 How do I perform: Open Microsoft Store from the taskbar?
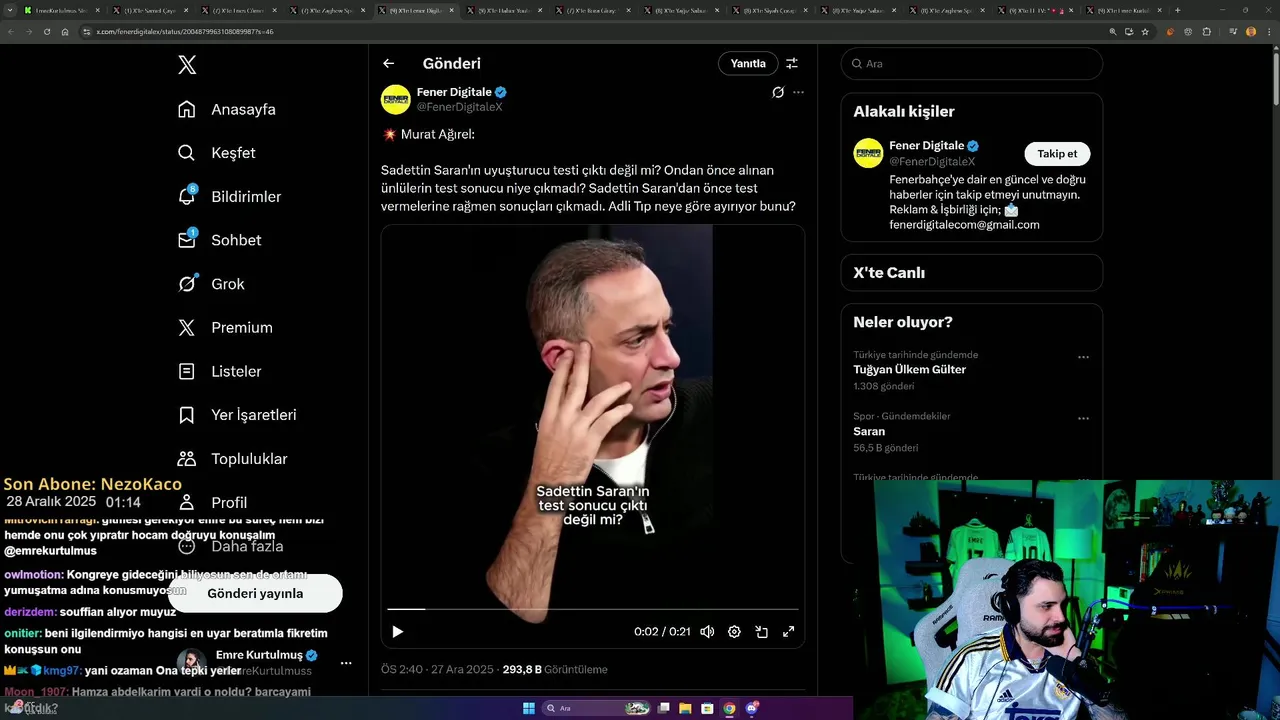pyautogui.click(x=708, y=708)
